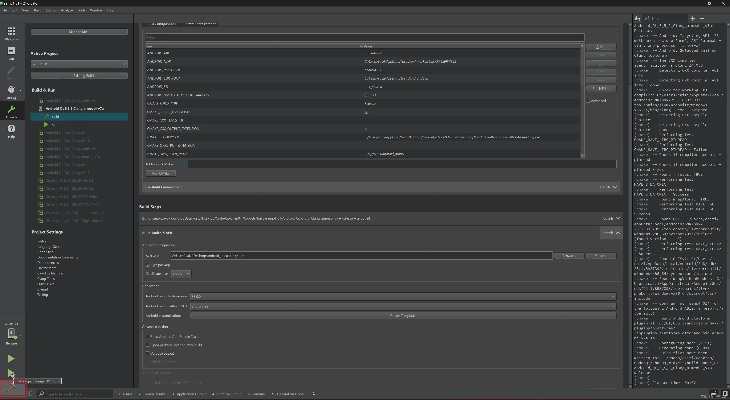Screen dimensions: 730x400
Task: Toggle Verbose output checkbox
Action: [x=144, y=354]
